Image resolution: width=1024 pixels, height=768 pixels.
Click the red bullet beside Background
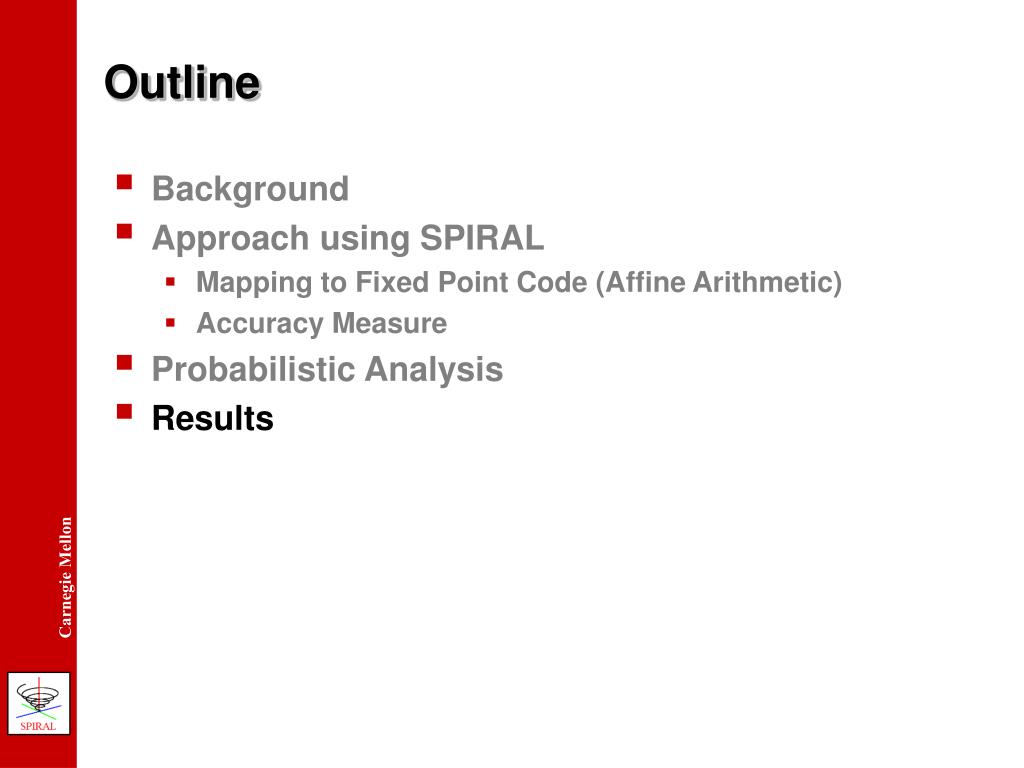(x=125, y=182)
